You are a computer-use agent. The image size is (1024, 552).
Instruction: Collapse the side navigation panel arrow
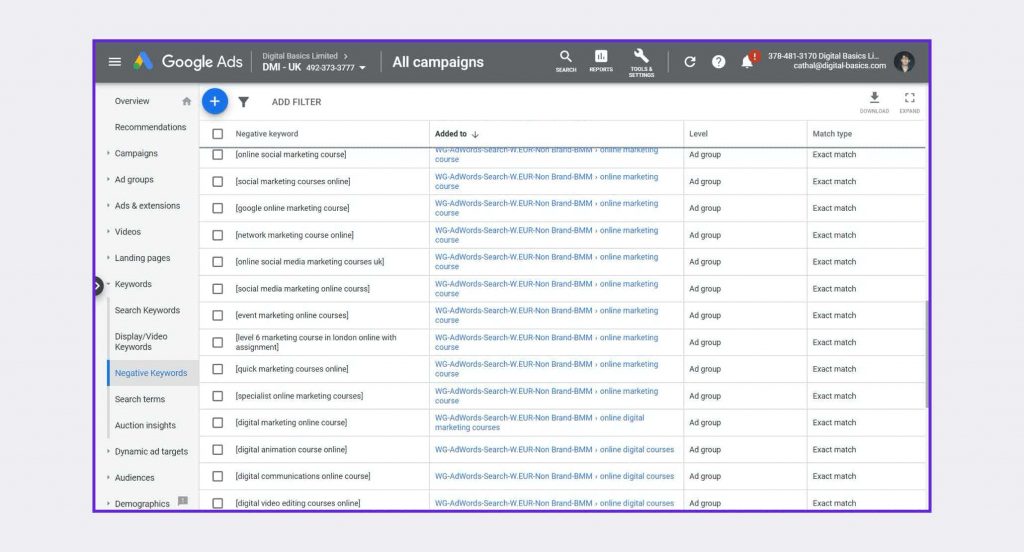click(98, 285)
